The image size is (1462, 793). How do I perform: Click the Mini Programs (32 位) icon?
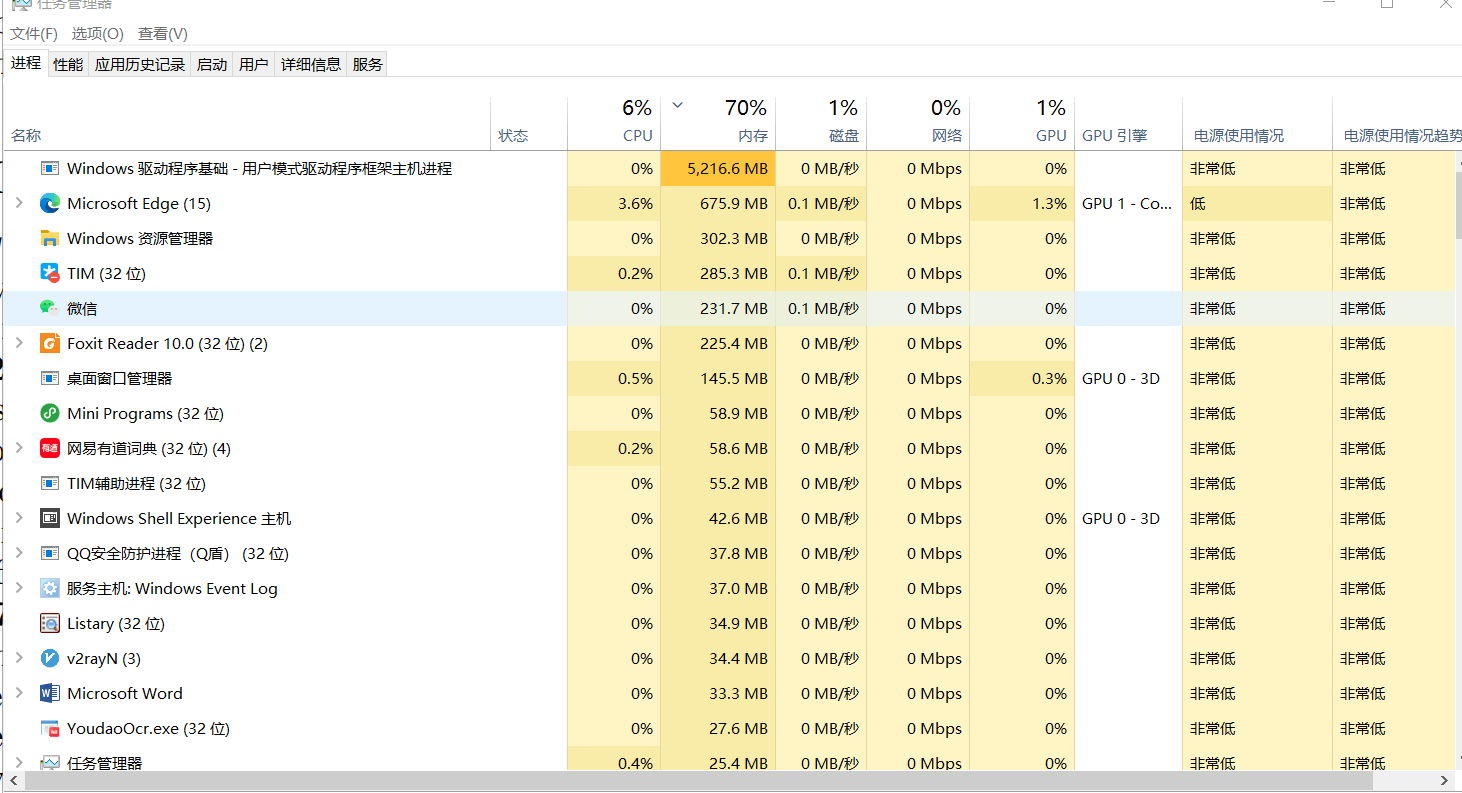pos(50,413)
